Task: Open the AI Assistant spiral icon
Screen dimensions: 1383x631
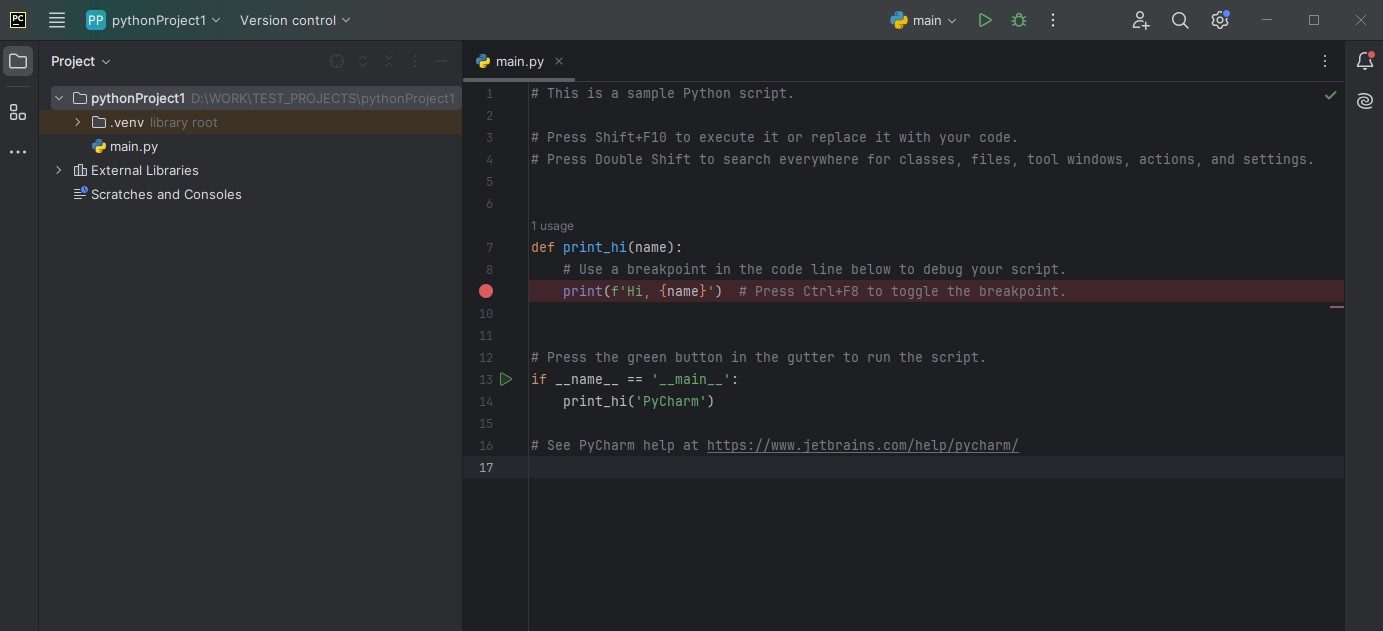Action: click(x=1364, y=101)
